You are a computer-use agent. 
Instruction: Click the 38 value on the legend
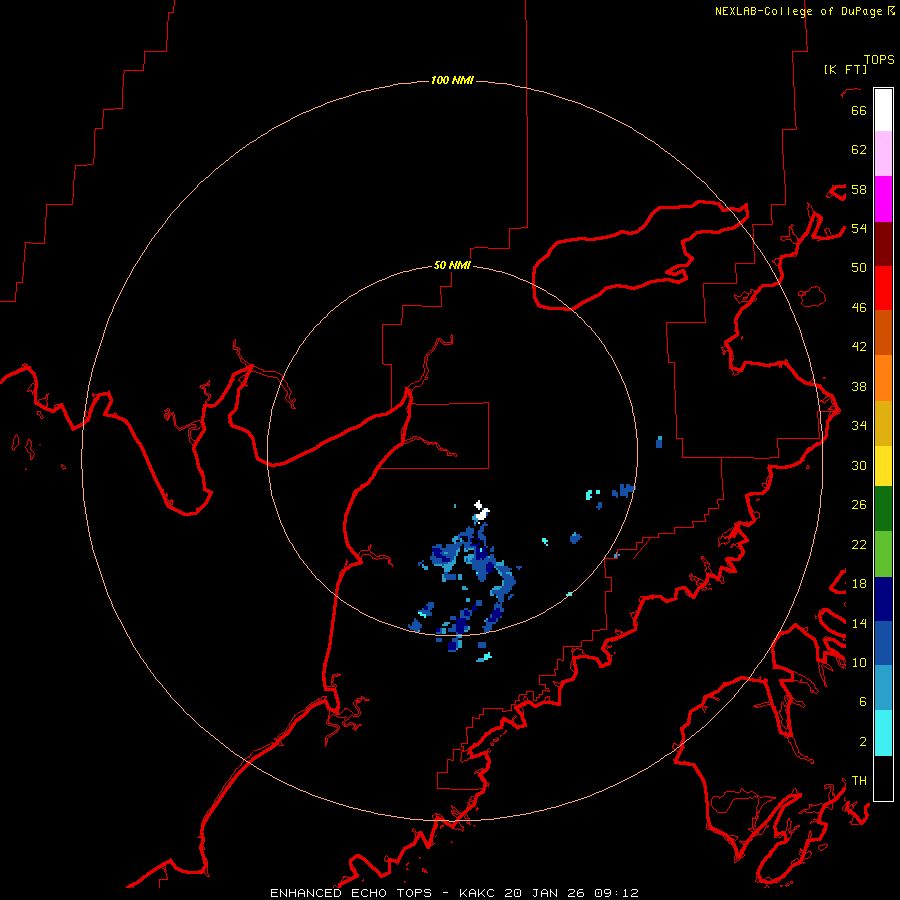click(x=859, y=386)
